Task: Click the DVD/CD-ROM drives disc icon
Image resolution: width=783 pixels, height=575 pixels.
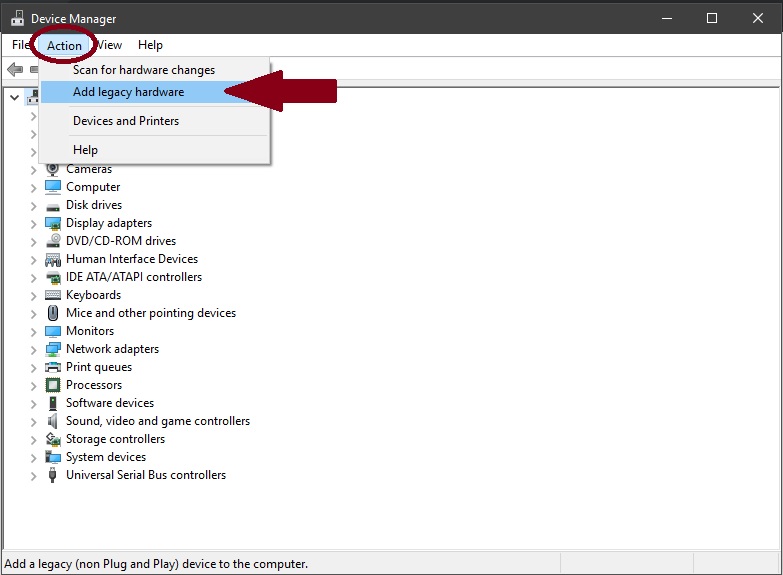Action: tap(53, 241)
